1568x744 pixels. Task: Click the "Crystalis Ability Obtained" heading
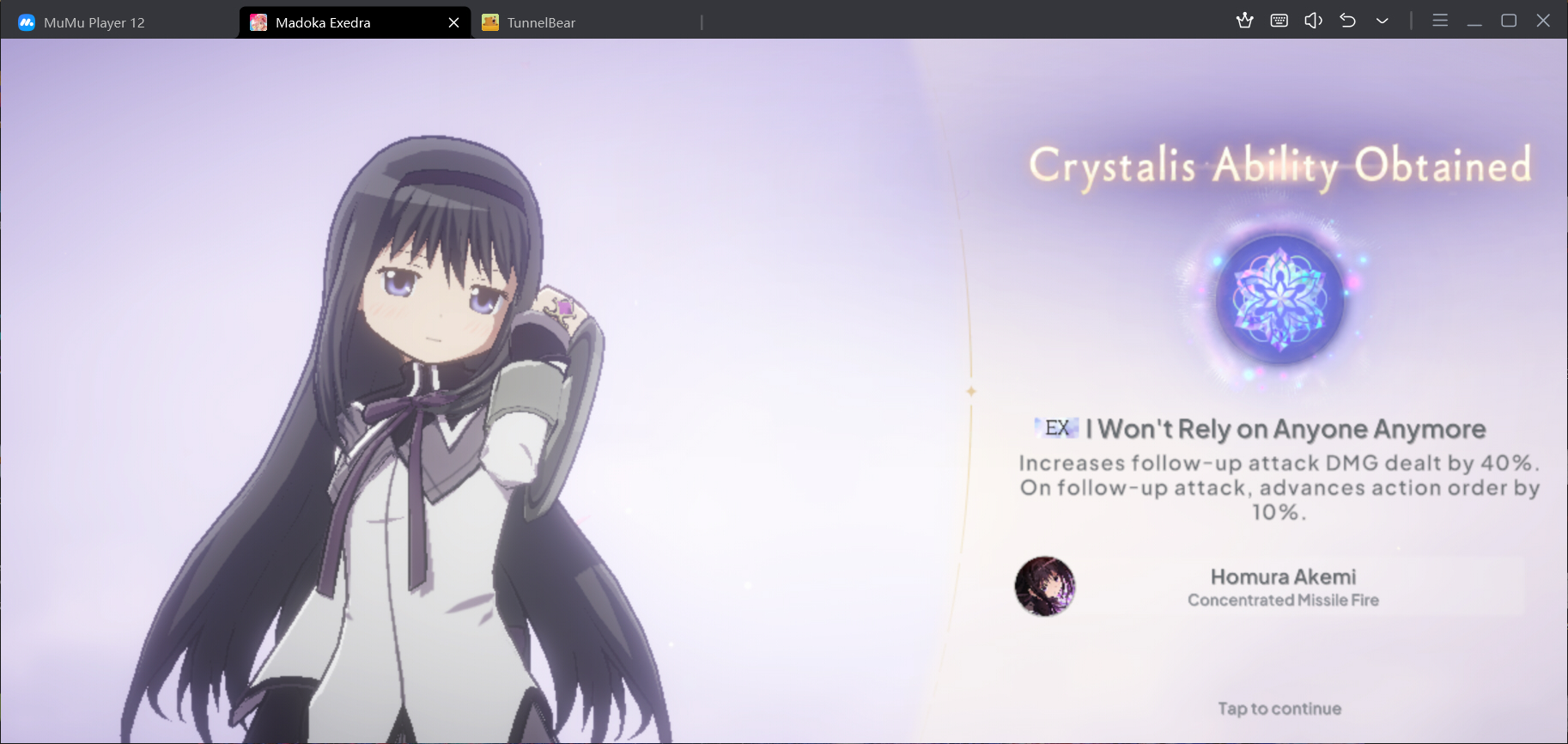[1279, 167]
